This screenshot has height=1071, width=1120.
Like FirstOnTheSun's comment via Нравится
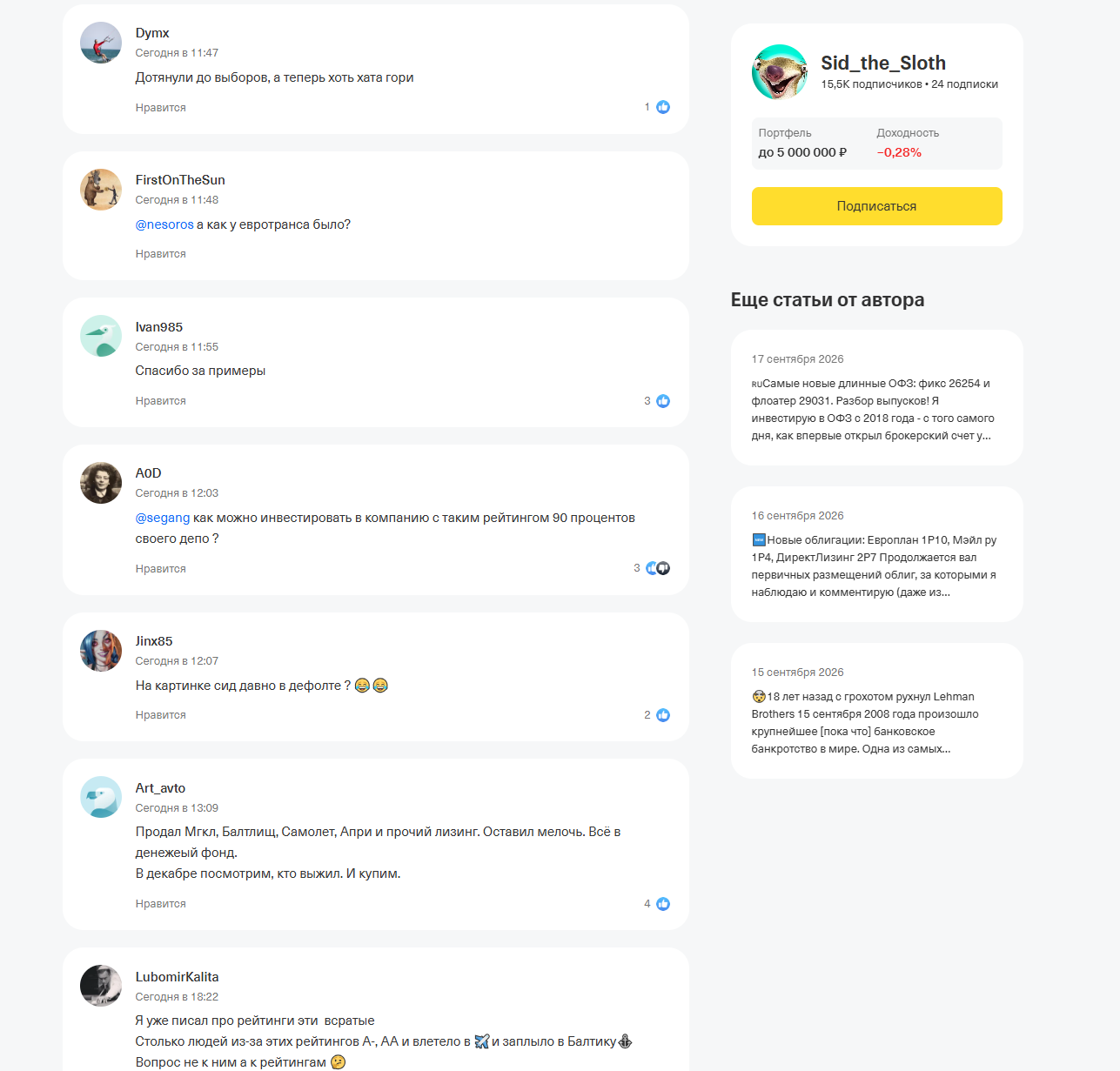coord(161,254)
